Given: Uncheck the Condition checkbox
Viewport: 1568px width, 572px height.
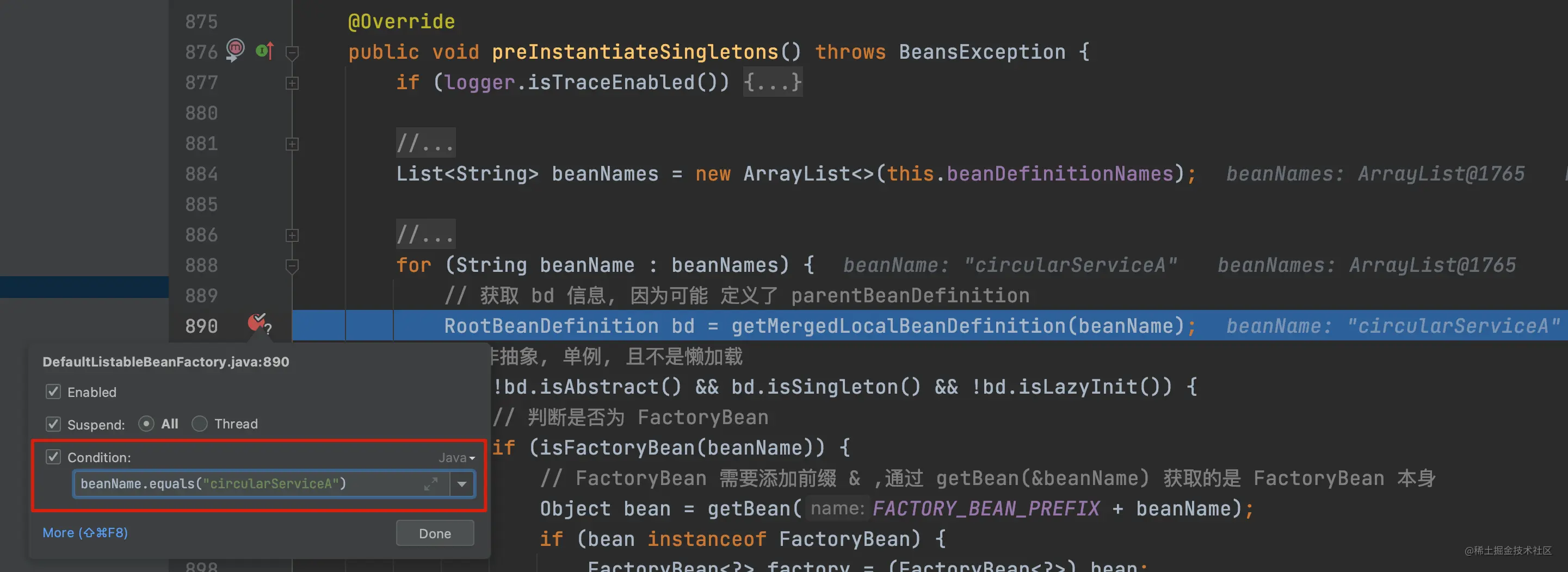Looking at the screenshot, I should (53, 457).
